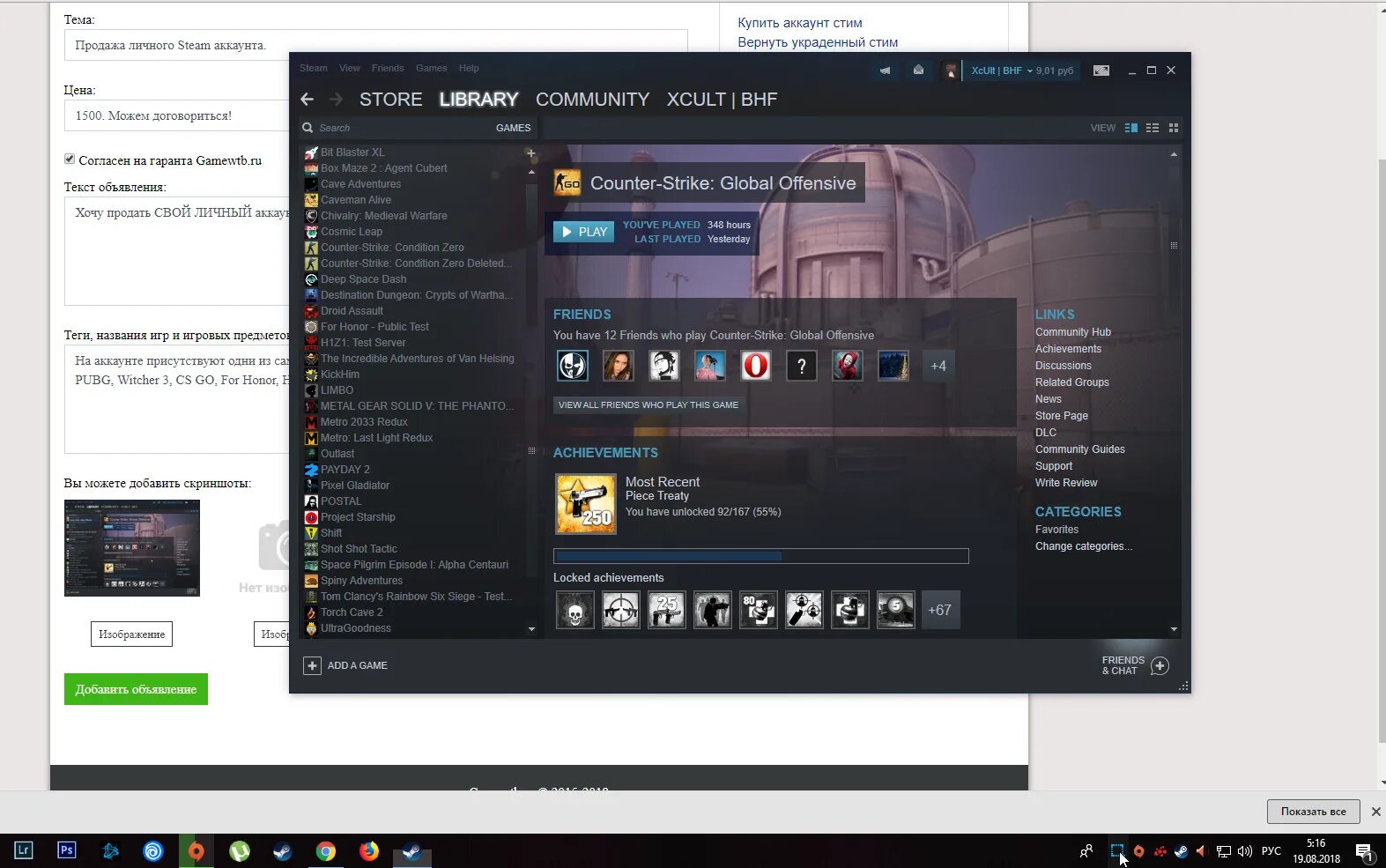The width and height of the screenshot is (1386, 868).
Task: Select Metro 2033 Redux in games list
Action: click(x=364, y=422)
